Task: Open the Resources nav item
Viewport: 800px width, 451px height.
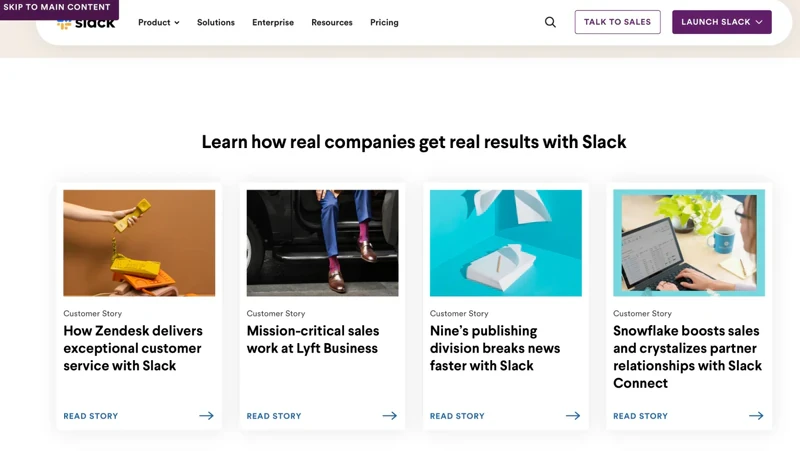Action: tap(332, 22)
